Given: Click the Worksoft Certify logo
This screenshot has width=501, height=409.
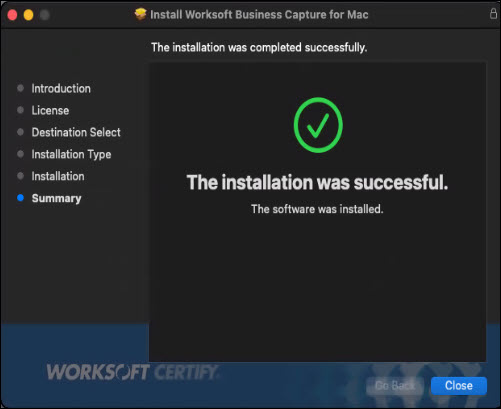Looking at the screenshot, I should pos(133,372).
